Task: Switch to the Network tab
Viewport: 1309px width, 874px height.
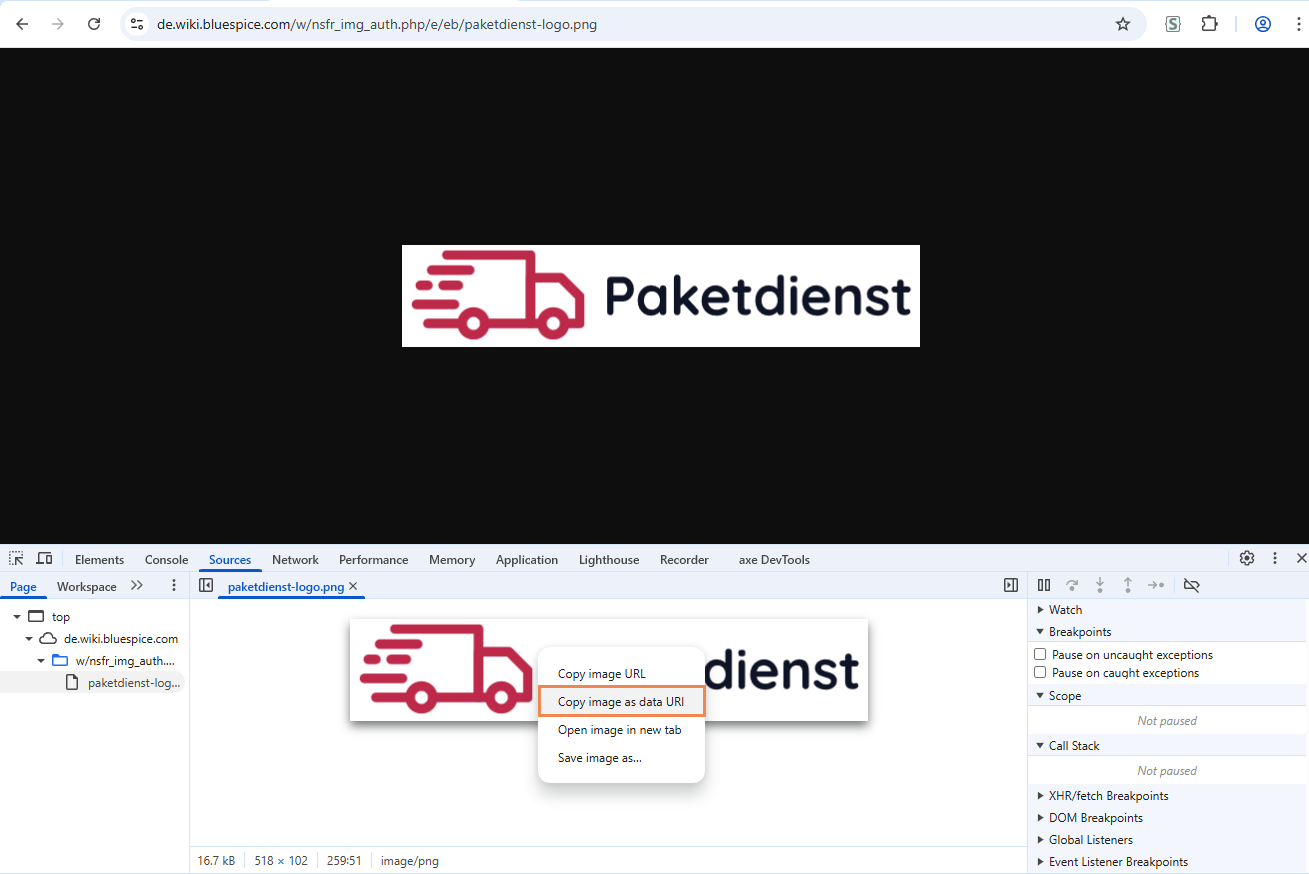Action: [295, 560]
